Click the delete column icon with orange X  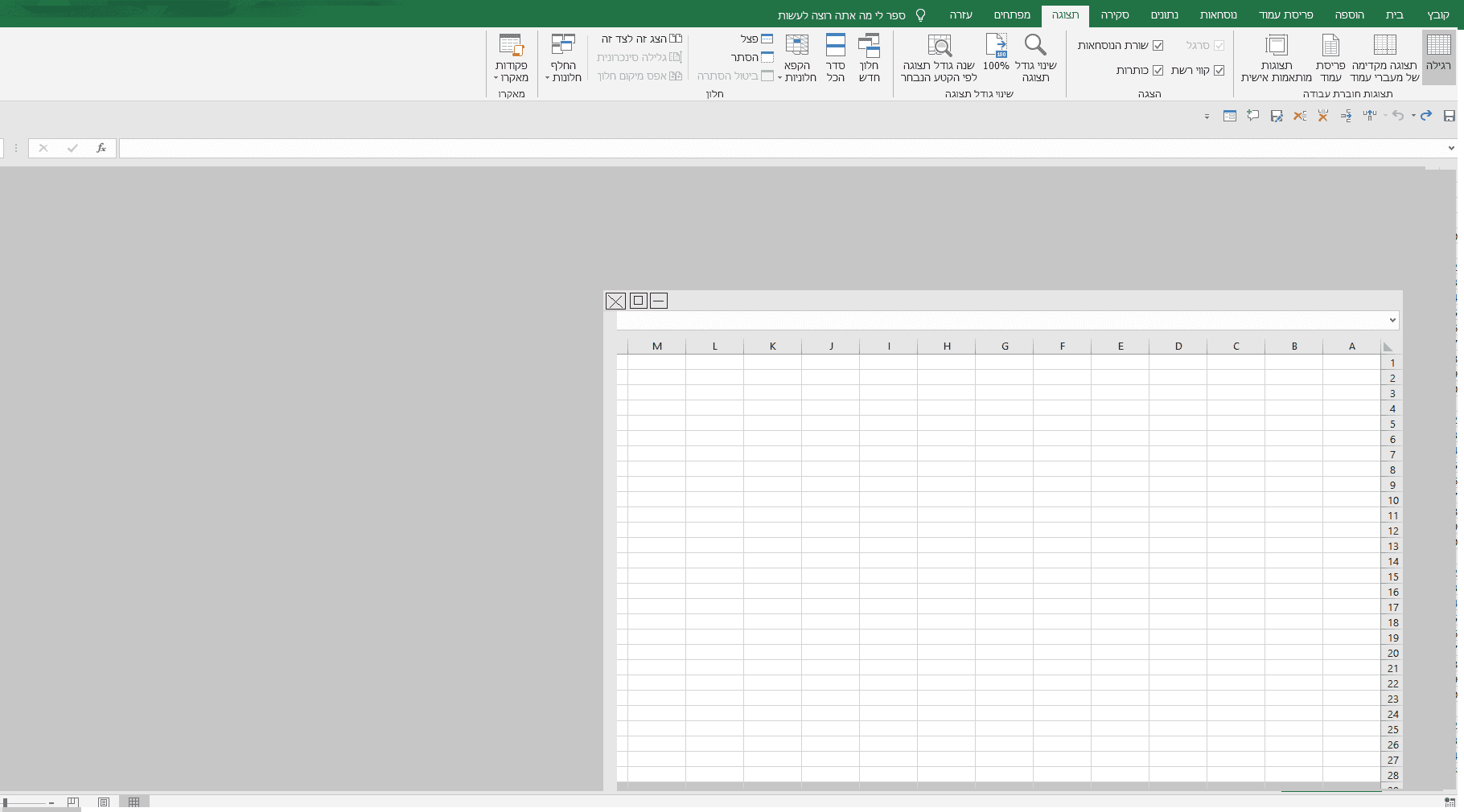1322,116
